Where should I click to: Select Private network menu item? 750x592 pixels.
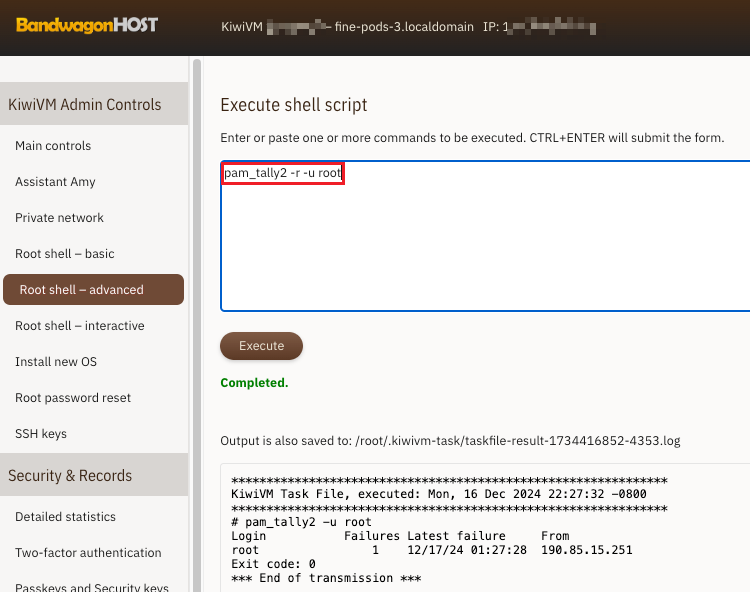pyautogui.click(x=59, y=218)
